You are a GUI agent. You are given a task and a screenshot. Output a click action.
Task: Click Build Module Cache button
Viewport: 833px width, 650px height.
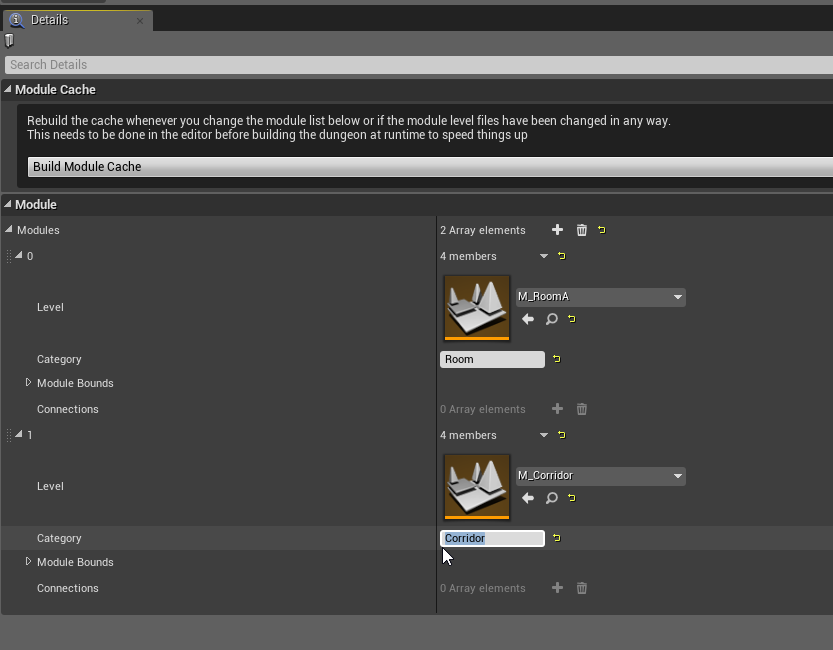point(430,167)
